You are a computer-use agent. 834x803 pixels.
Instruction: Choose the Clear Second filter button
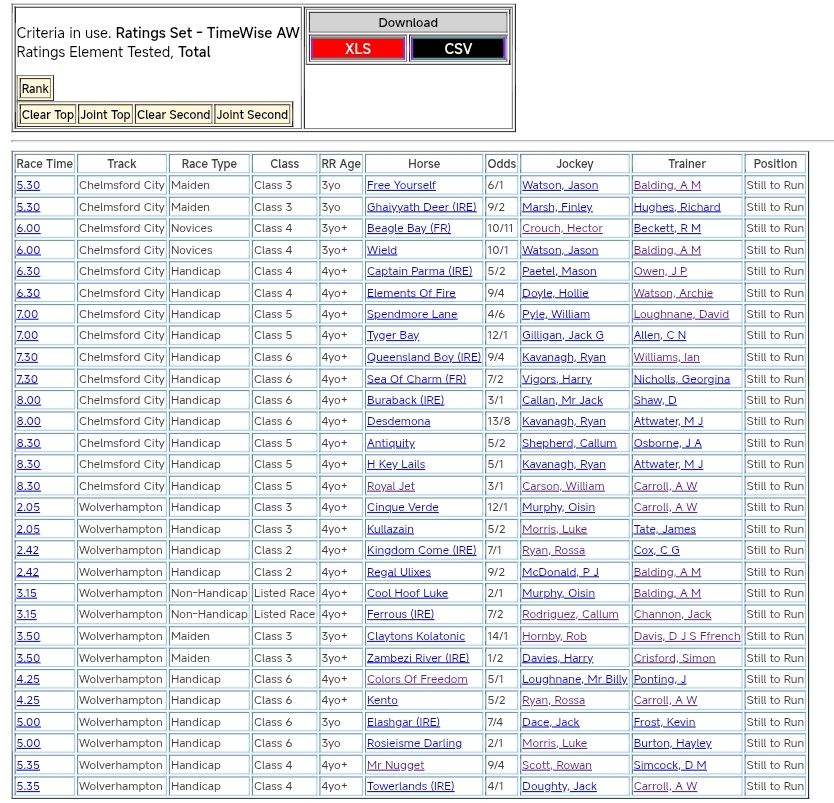pos(173,115)
